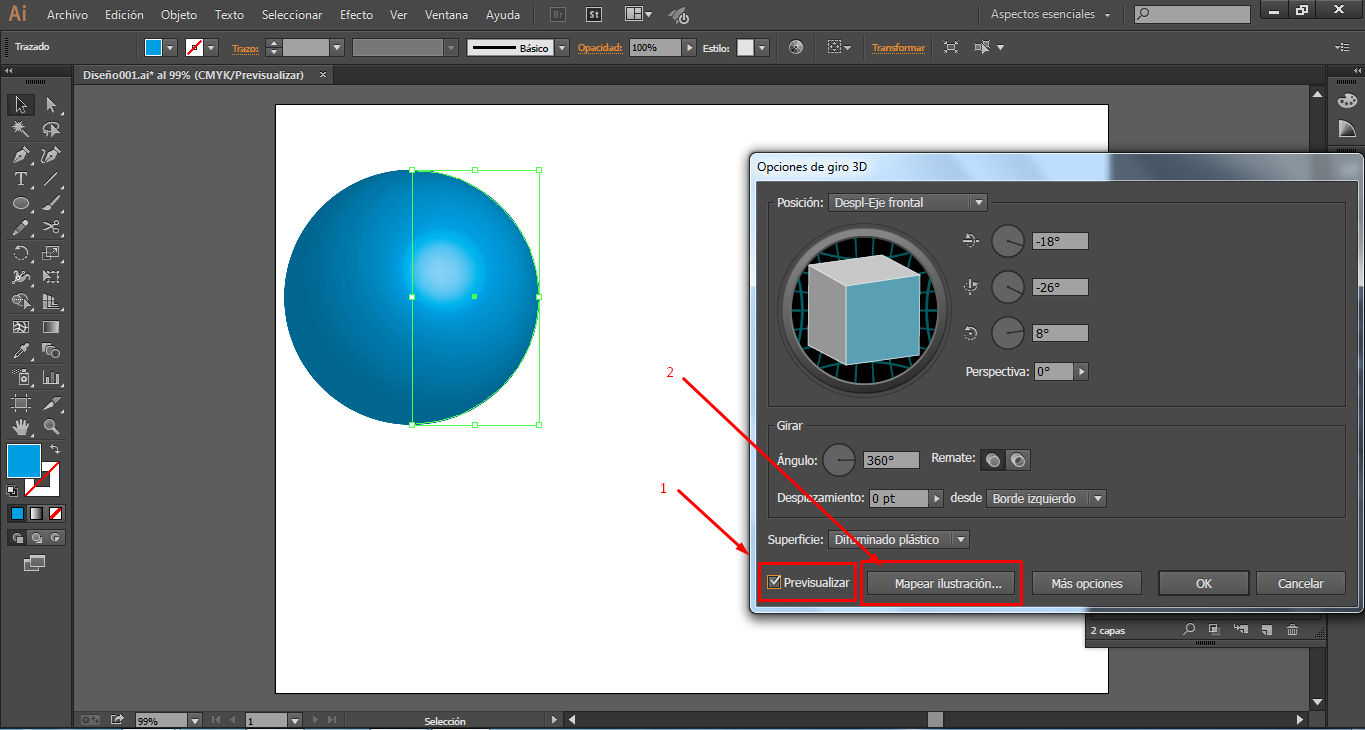Open the Aspectos esenciales workspace dropdown
This screenshot has width=1365, height=730.
1050,15
